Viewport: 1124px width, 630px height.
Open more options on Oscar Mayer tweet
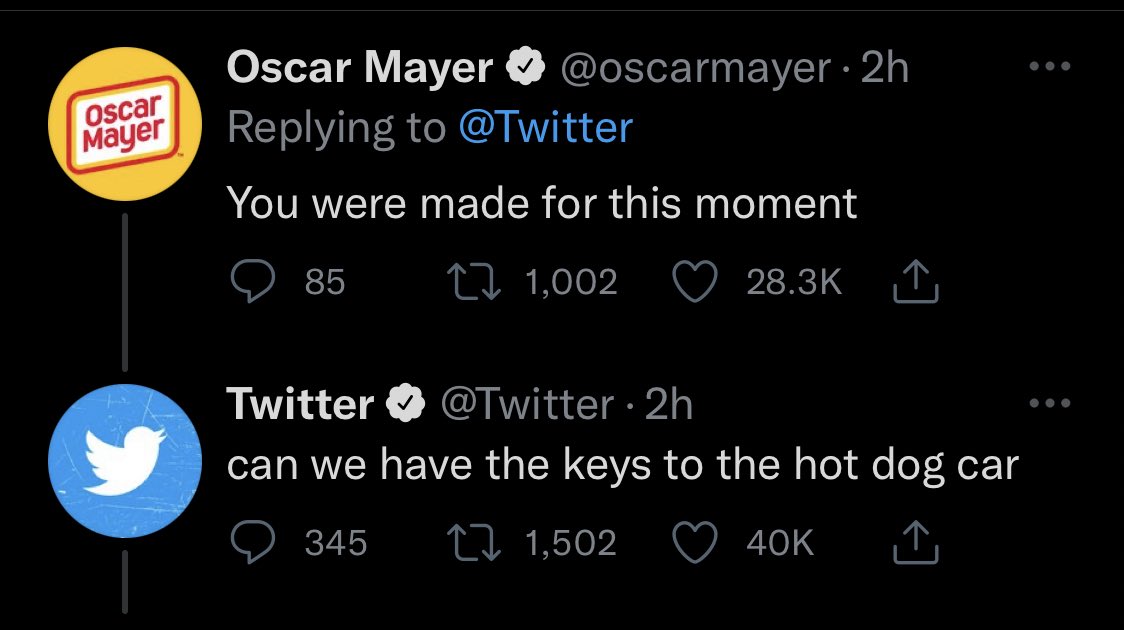click(1050, 67)
